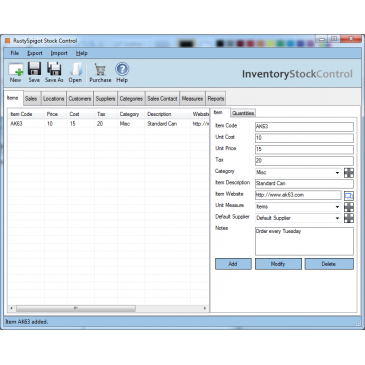Click the Notes text area
Viewport: 365px width, 365px height.
(304, 242)
